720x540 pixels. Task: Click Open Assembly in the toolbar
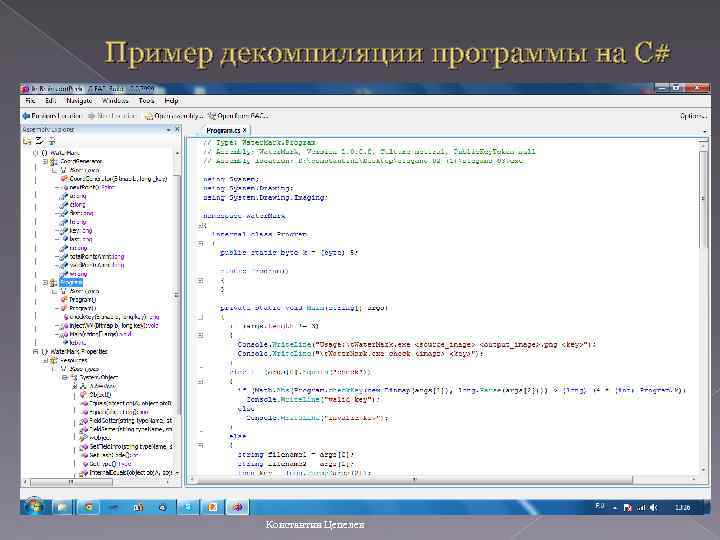tap(174, 116)
